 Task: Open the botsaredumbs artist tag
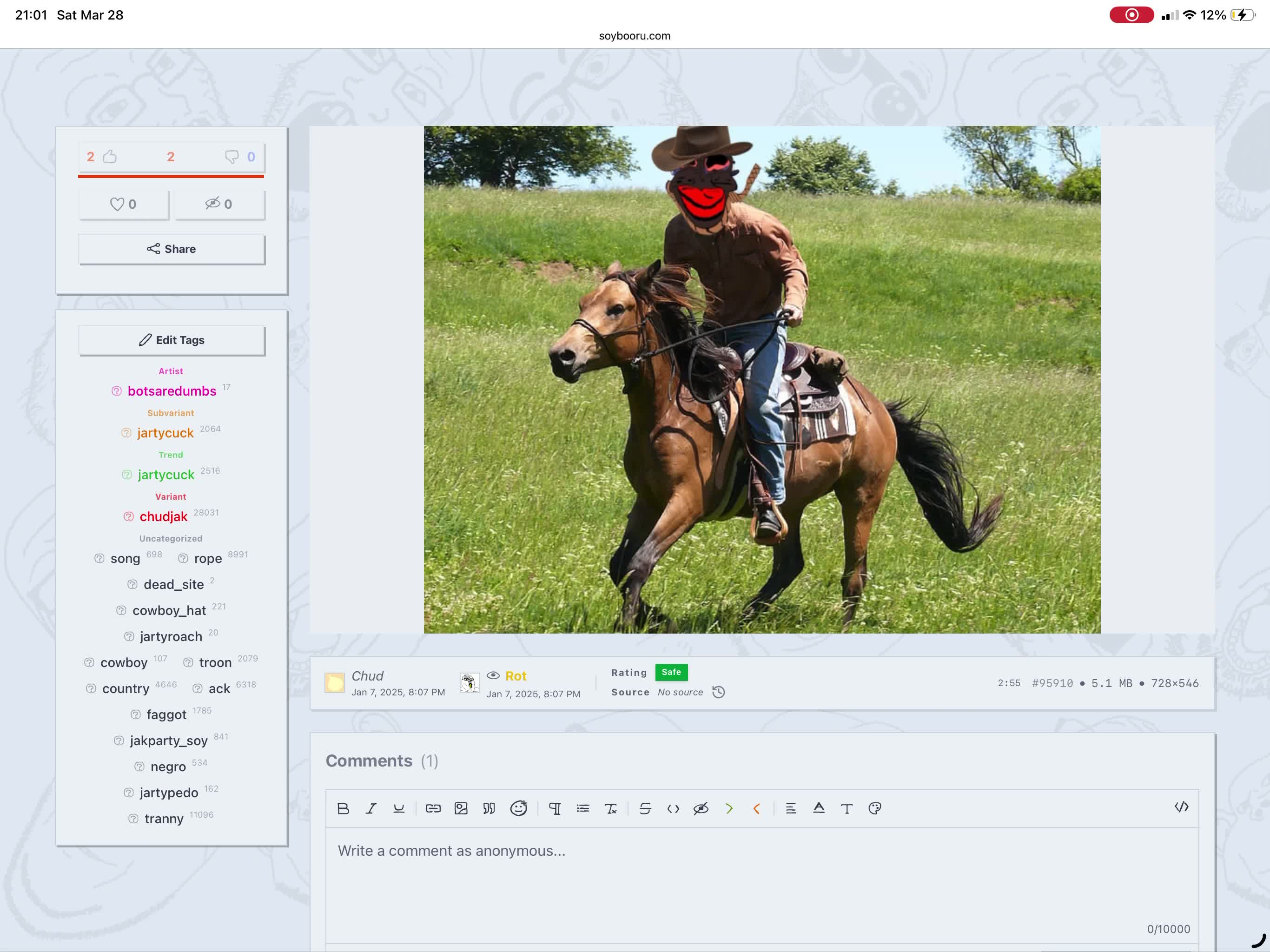[172, 391]
